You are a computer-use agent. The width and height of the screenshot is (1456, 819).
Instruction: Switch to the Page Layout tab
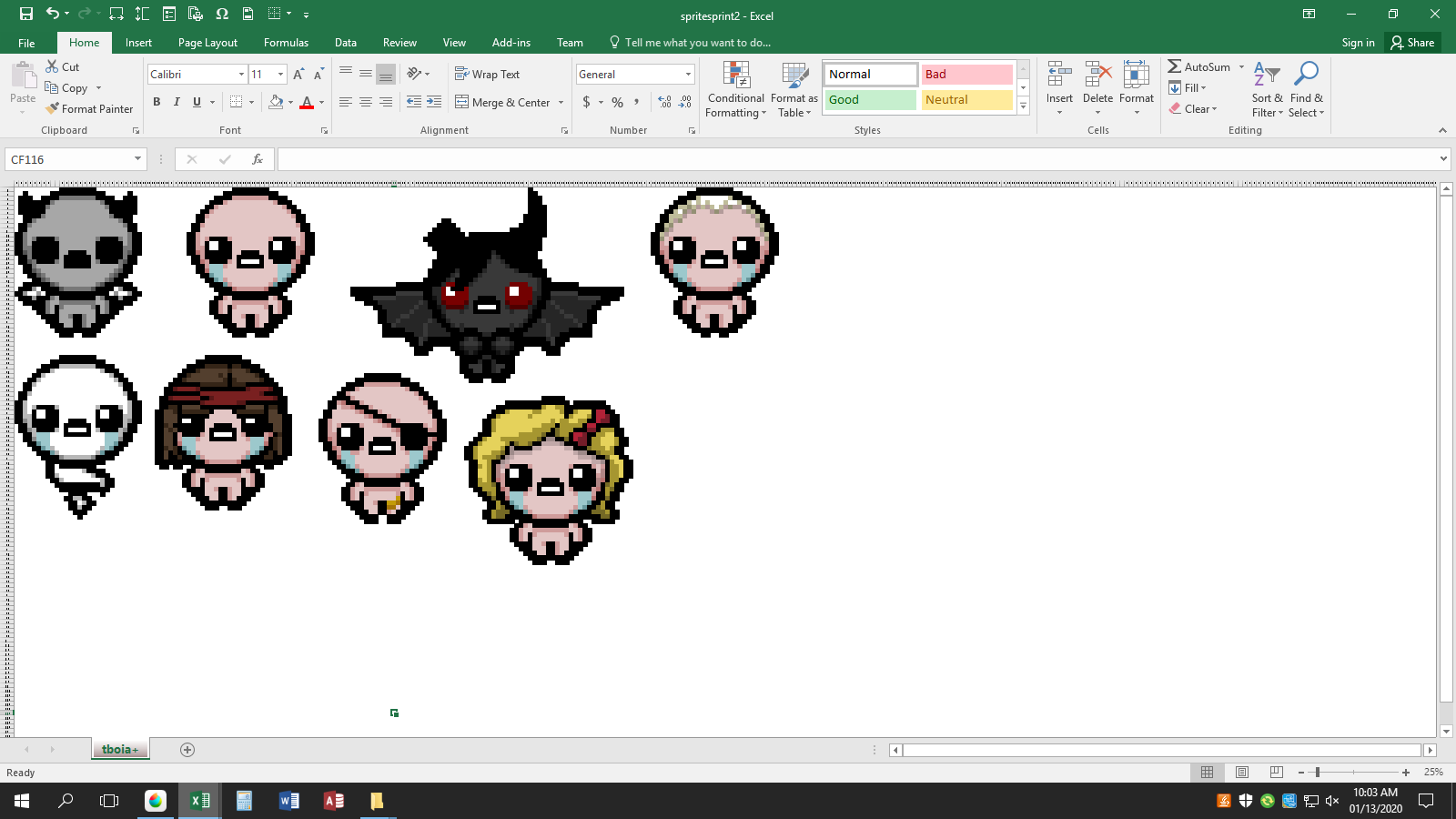[x=207, y=43]
